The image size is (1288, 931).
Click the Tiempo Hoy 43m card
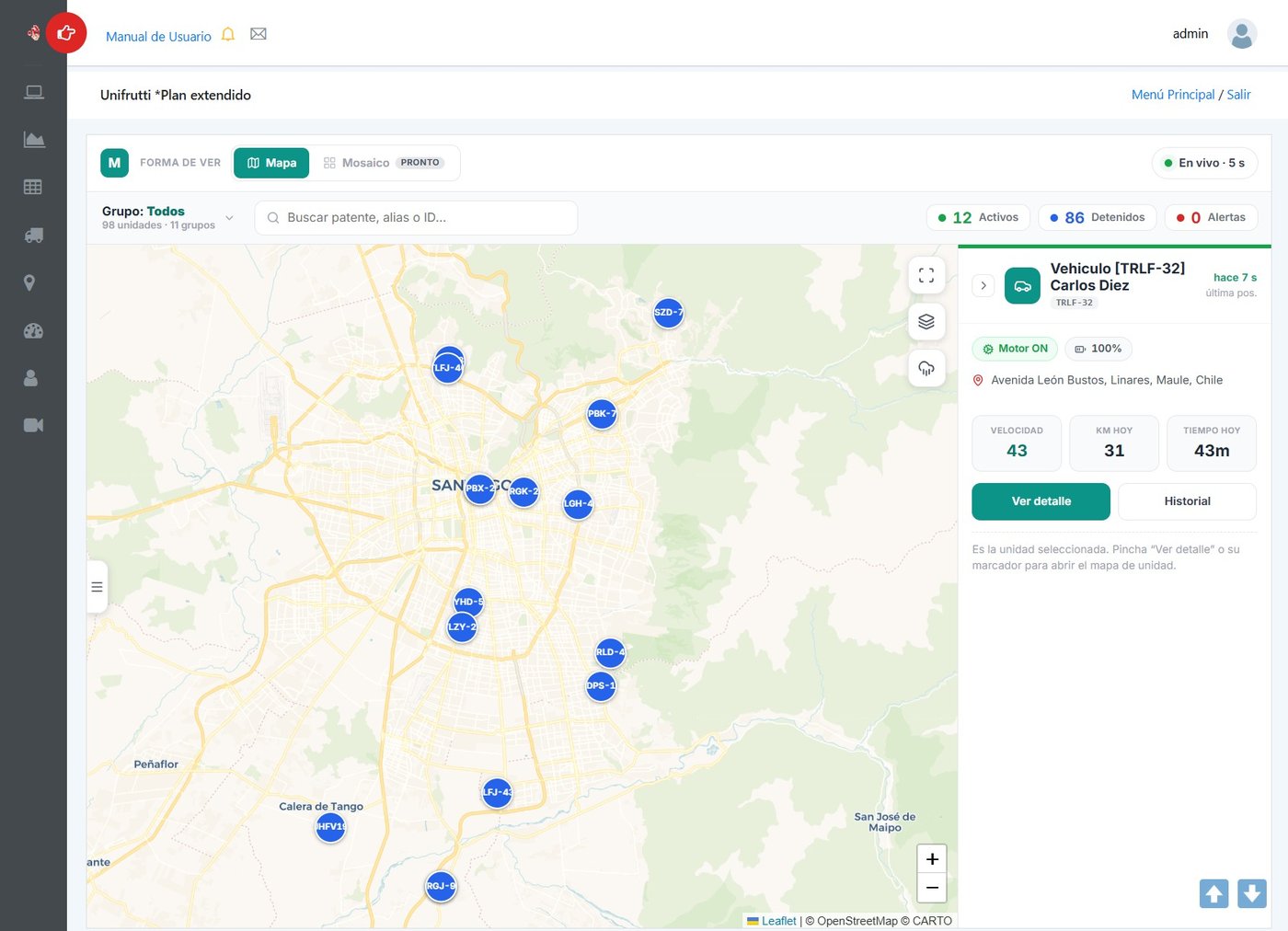[1212, 443]
